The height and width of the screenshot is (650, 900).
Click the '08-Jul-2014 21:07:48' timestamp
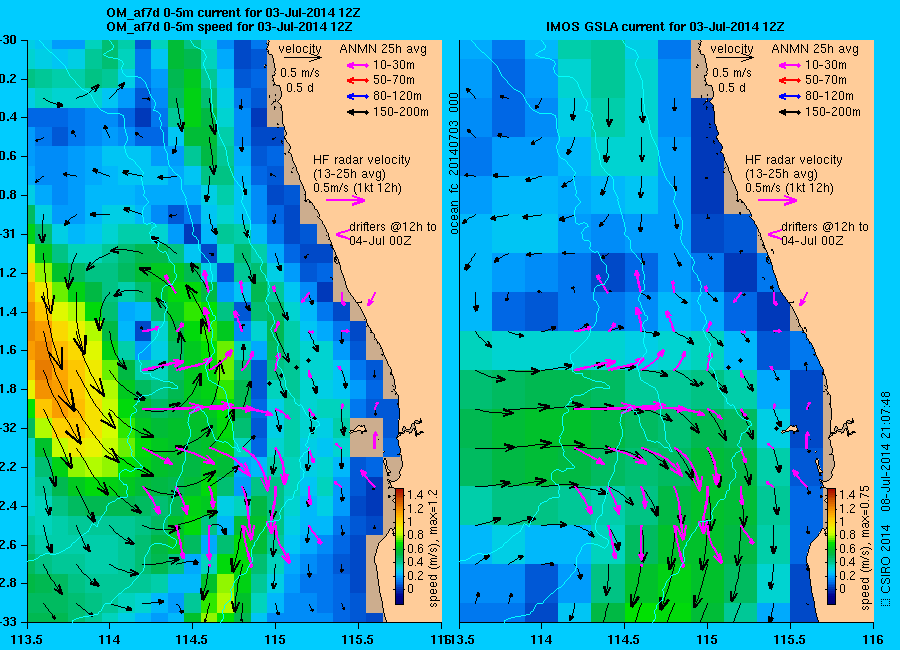[x=886, y=451]
